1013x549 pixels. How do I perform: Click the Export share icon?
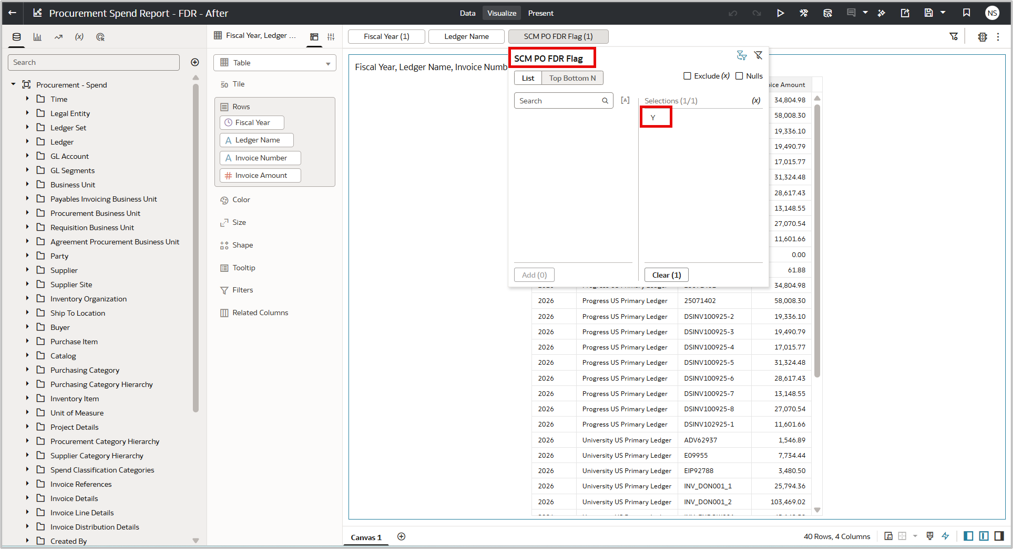[x=905, y=13]
